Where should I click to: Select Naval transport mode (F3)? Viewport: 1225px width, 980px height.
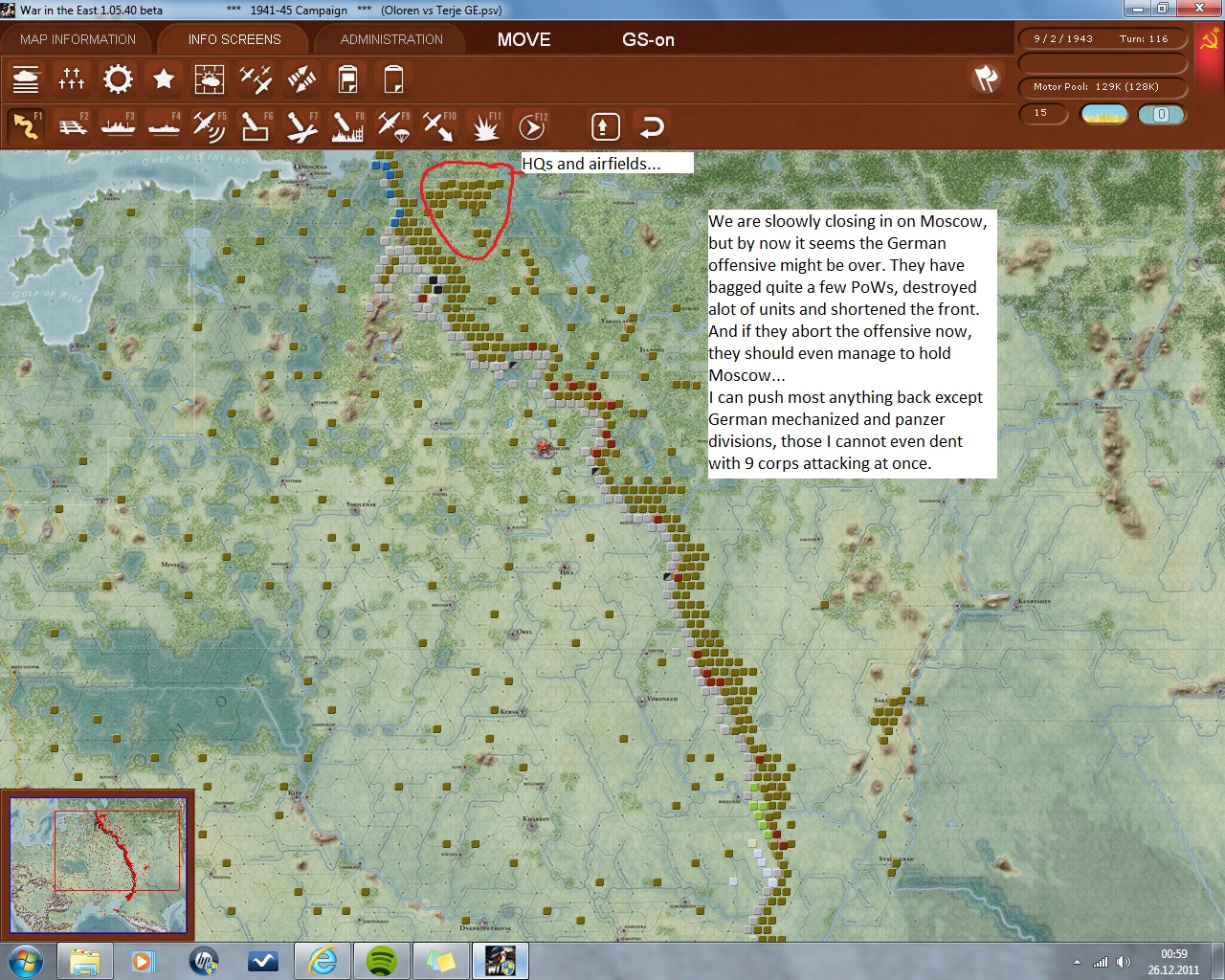click(118, 126)
